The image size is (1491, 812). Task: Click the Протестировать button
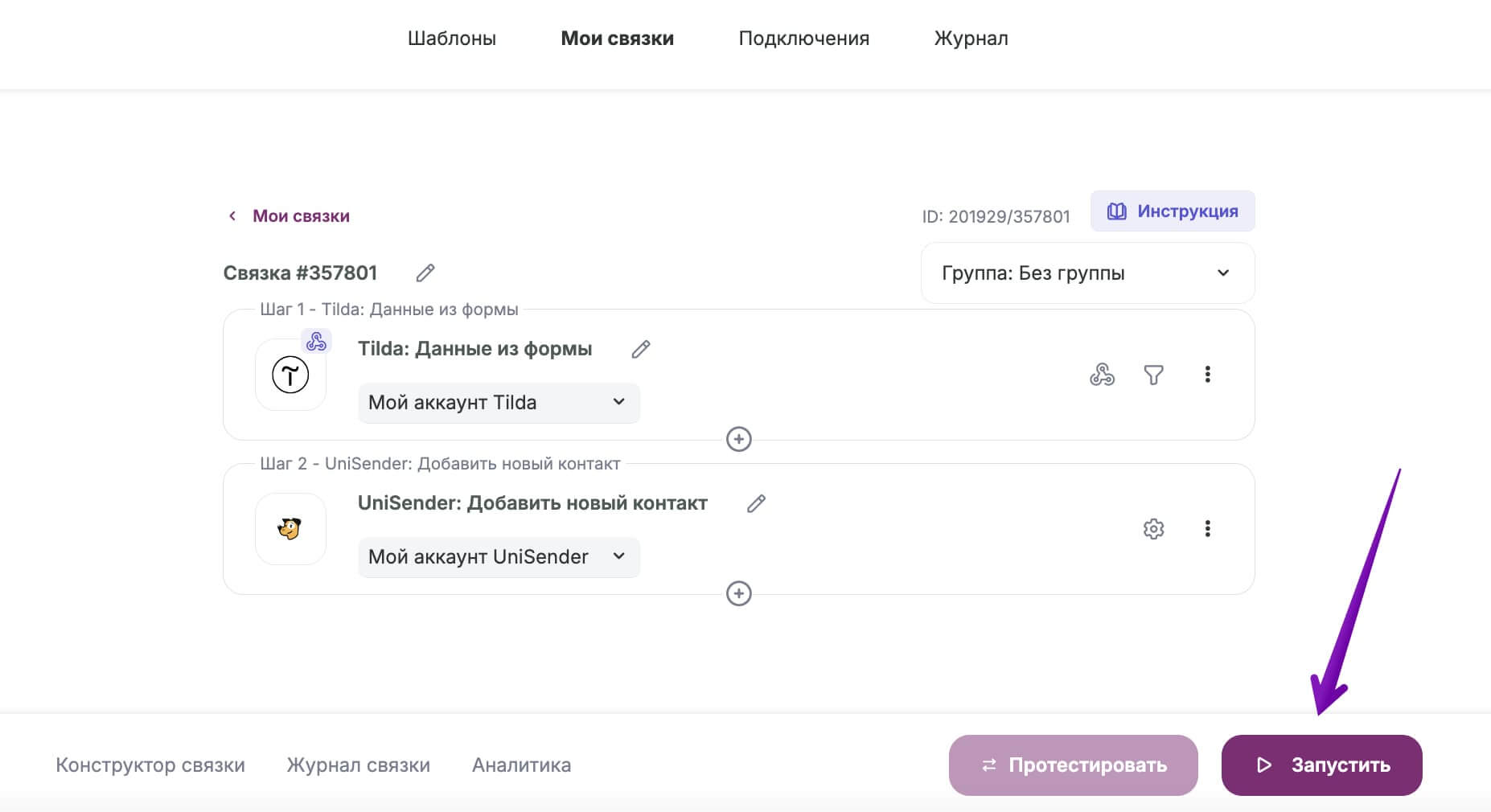click(1073, 765)
